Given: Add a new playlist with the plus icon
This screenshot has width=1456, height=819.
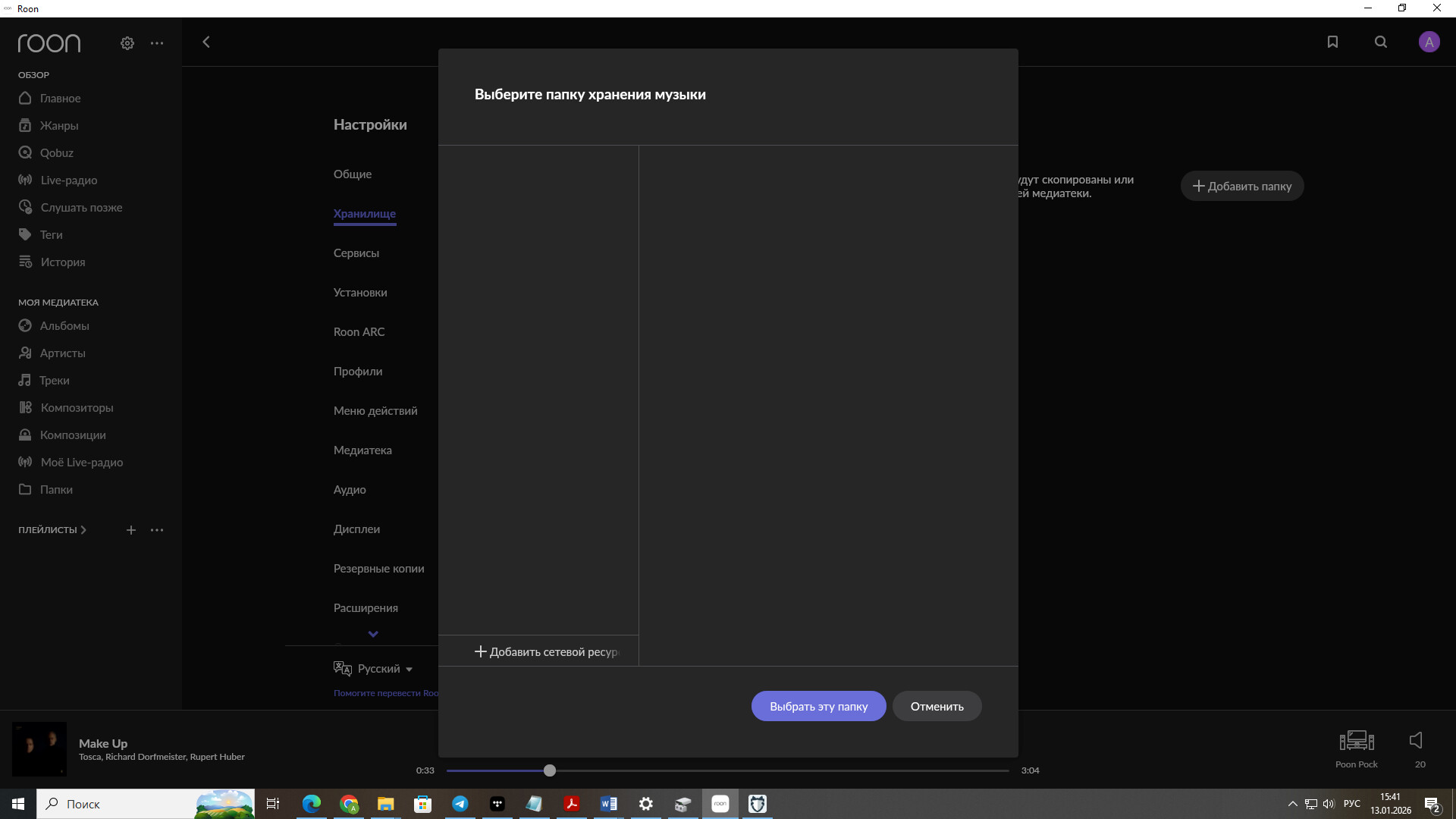Looking at the screenshot, I should 131,530.
